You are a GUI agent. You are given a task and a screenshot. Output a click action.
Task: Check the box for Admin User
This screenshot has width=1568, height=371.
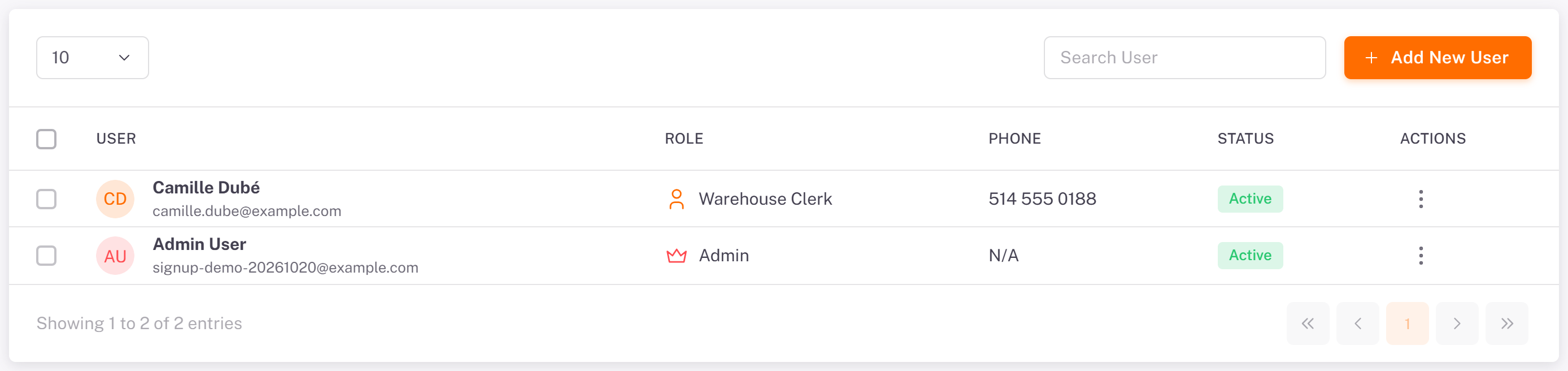click(46, 255)
